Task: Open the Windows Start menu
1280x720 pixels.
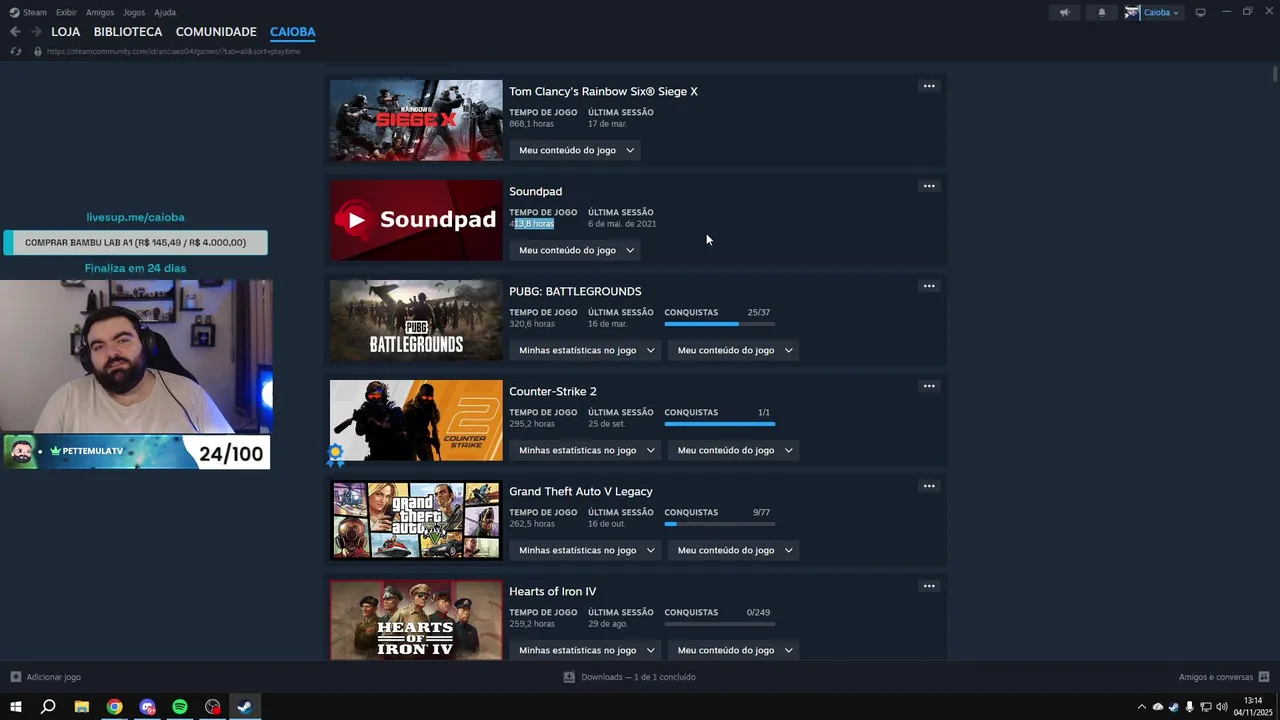Action: click(x=15, y=707)
